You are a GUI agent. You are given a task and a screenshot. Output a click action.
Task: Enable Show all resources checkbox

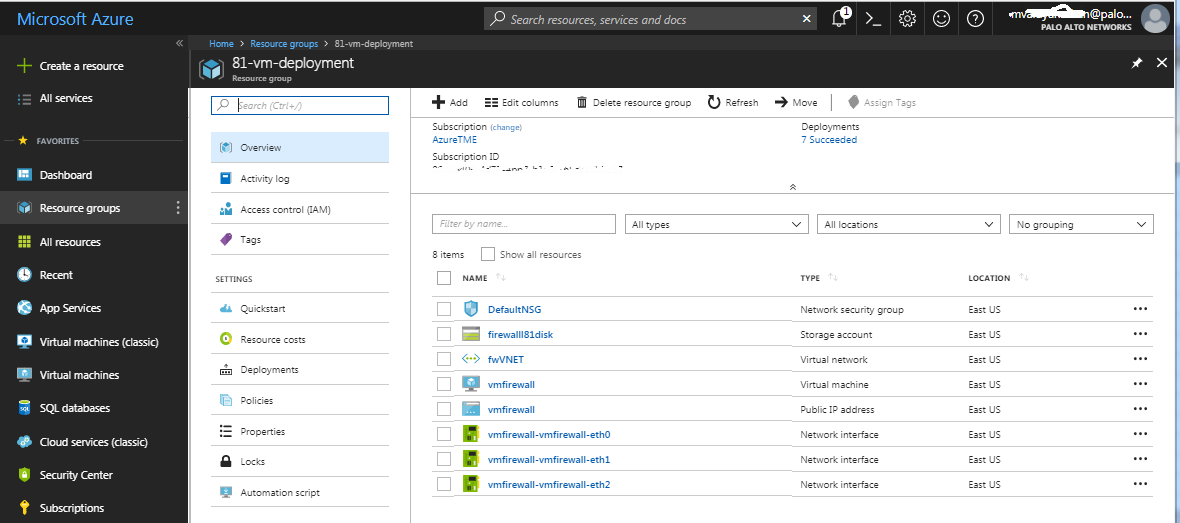488,254
